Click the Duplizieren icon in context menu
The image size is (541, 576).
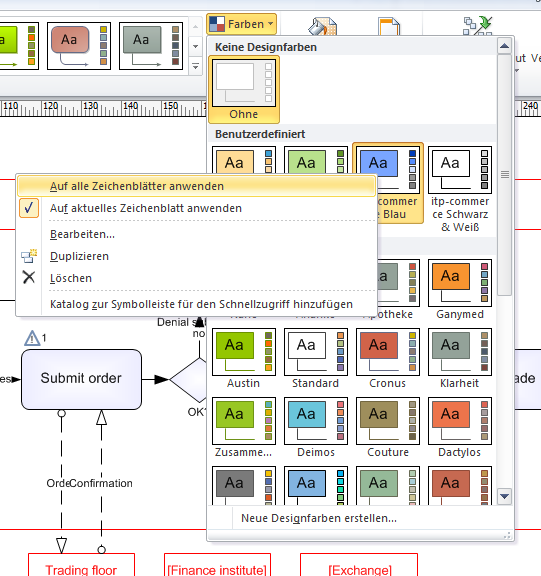click(x=29, y=256)
